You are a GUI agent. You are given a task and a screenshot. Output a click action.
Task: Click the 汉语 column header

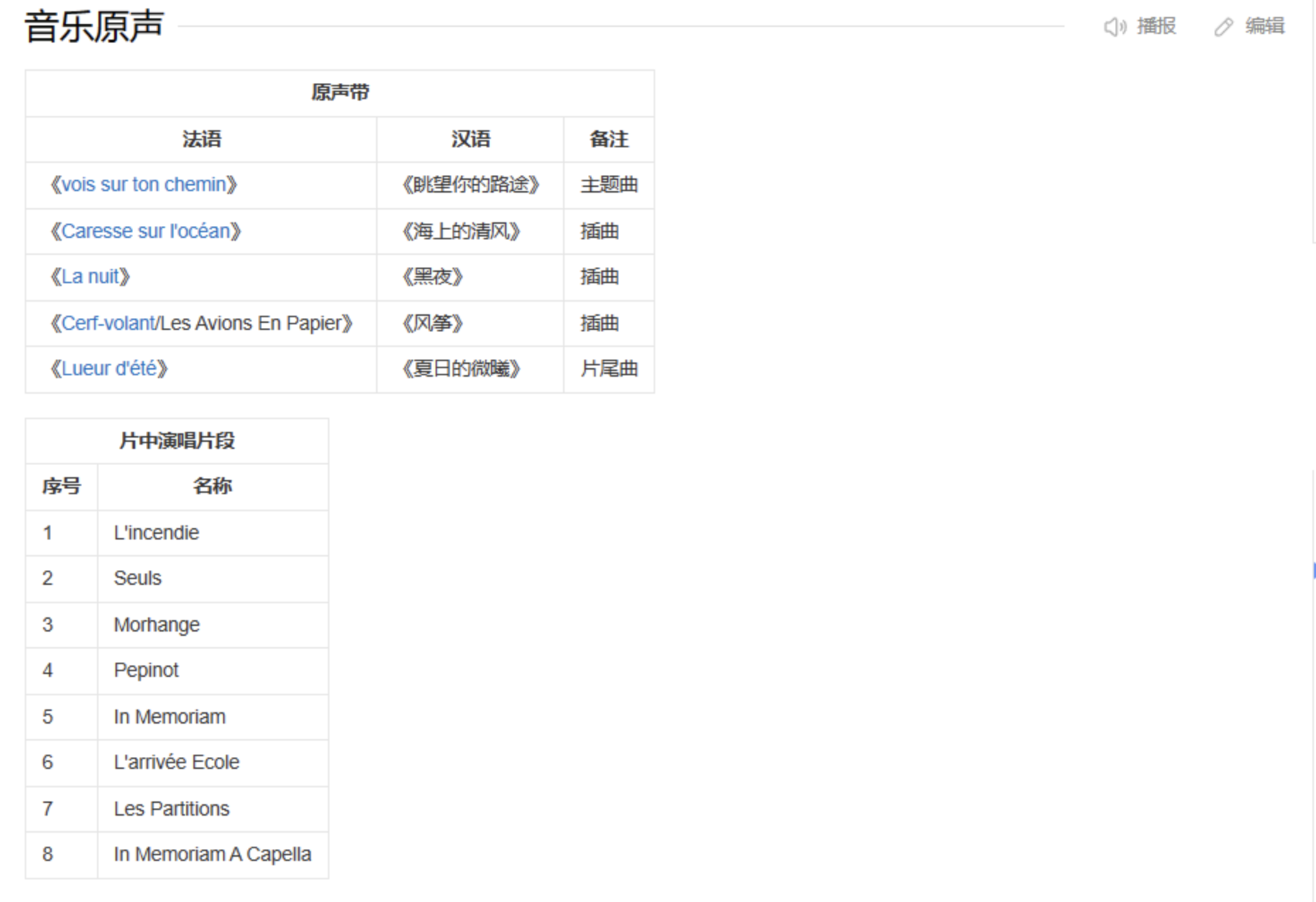pos(471,139)
